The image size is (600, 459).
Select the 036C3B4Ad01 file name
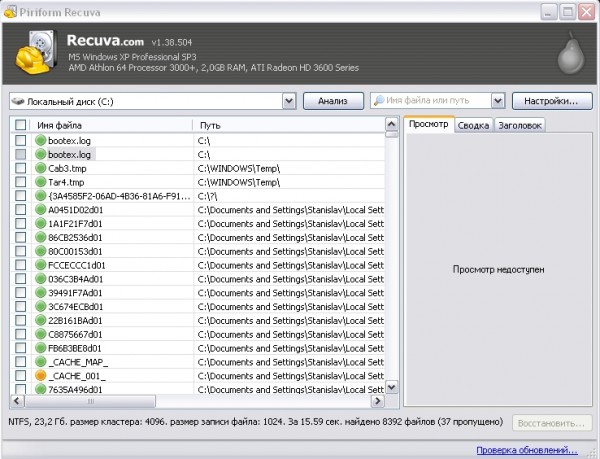[75, 279]
